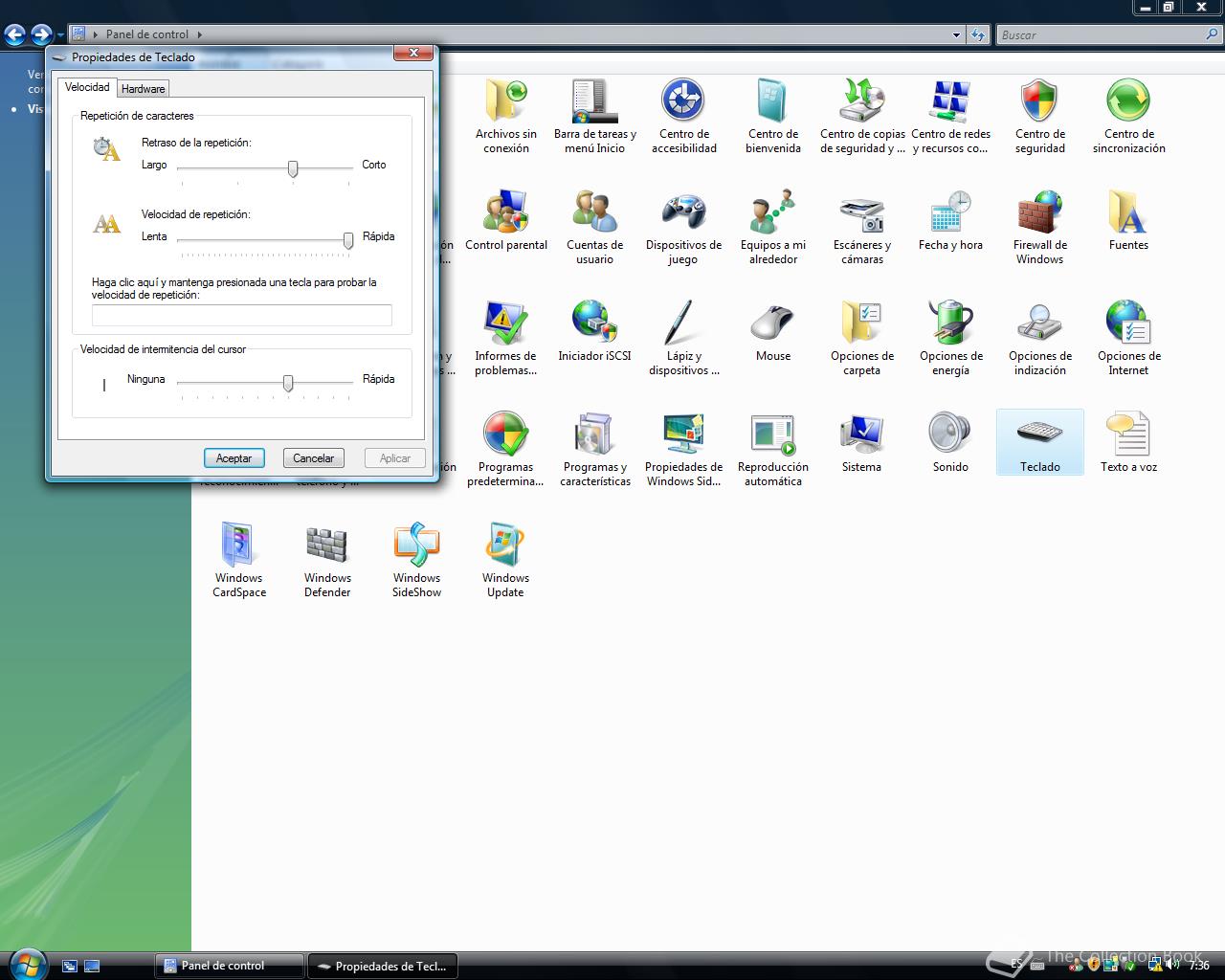The width and height of the screenshot is (1225, 980).
Task: Click the Aceptar button
Action: (x=234, y=458)
